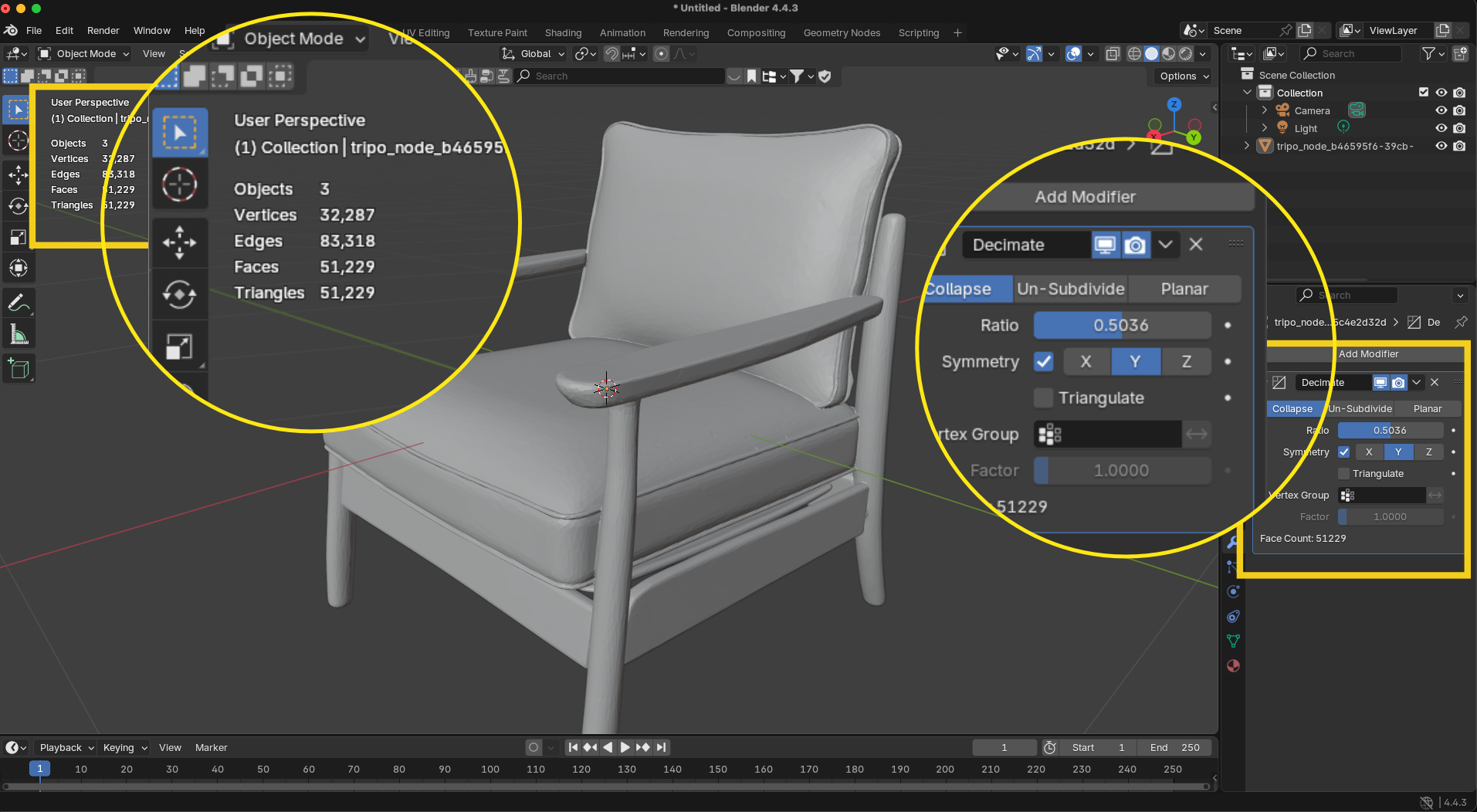Viewport: 1477px width, 812px height.
Task: Hide Camera in viewport via eye icon
Action: click(1441, 110)
